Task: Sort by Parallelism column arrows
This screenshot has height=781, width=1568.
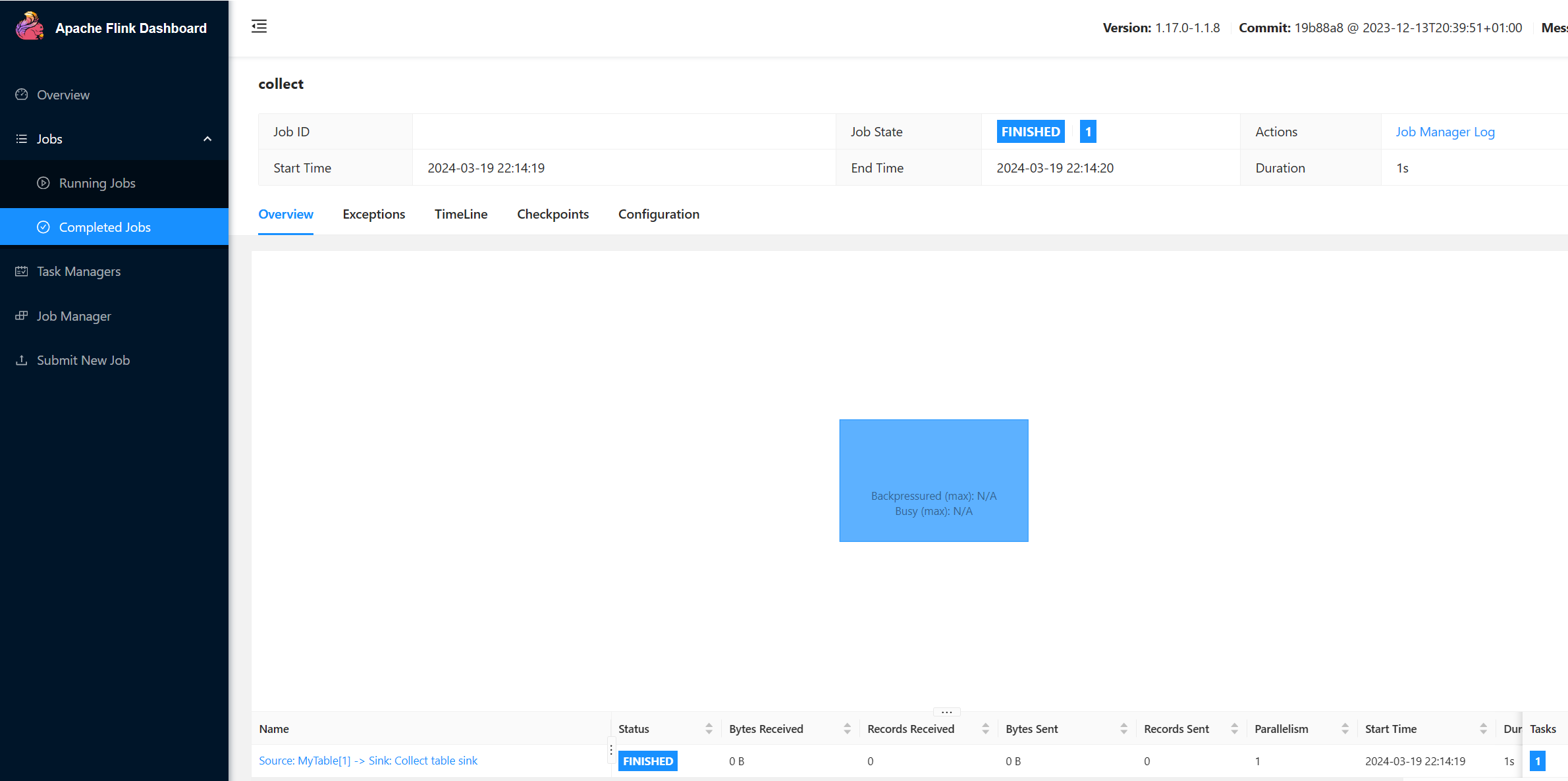Action: coord(1345,728)
